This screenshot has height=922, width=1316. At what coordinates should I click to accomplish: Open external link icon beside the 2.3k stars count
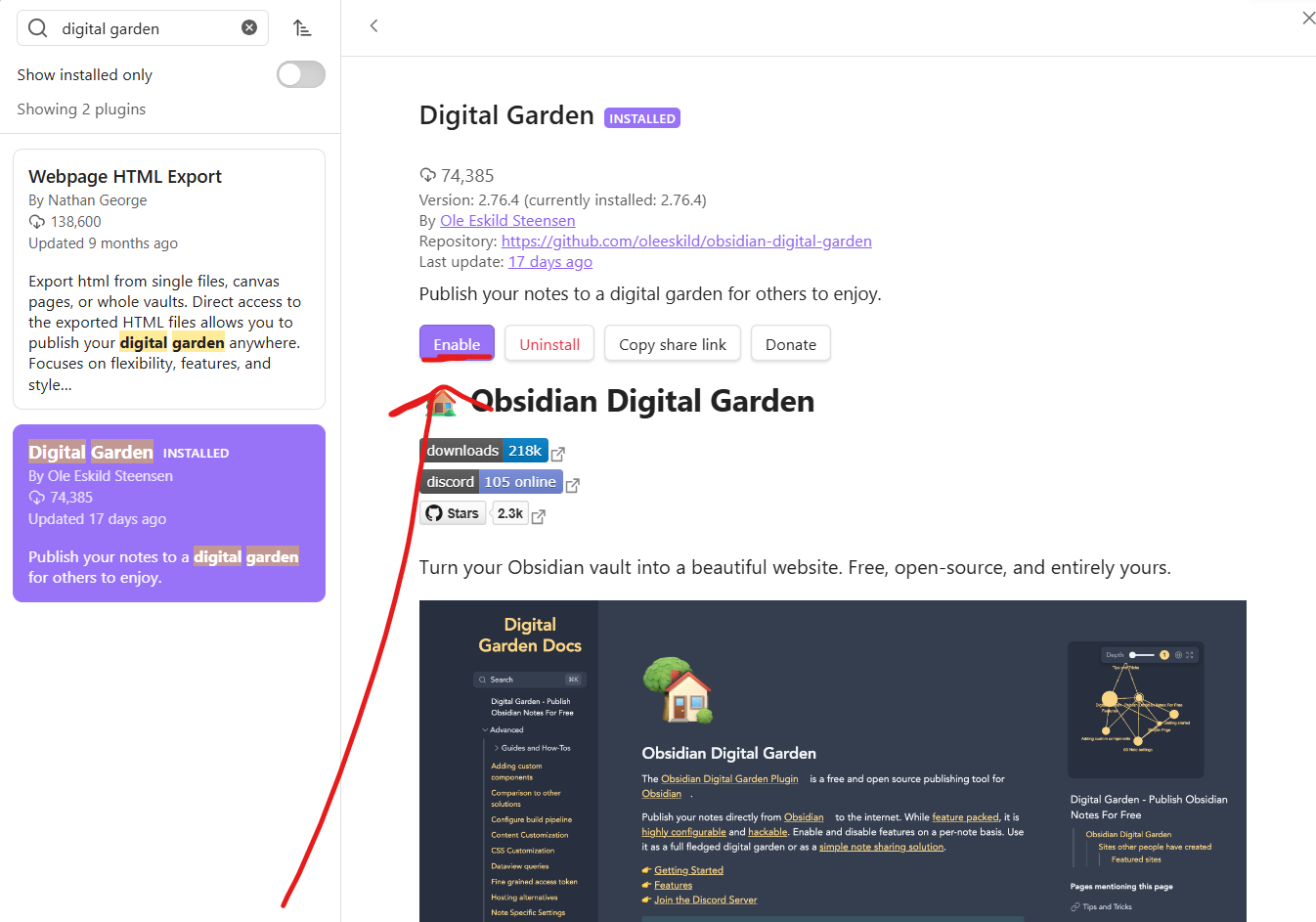pos(539,516)
